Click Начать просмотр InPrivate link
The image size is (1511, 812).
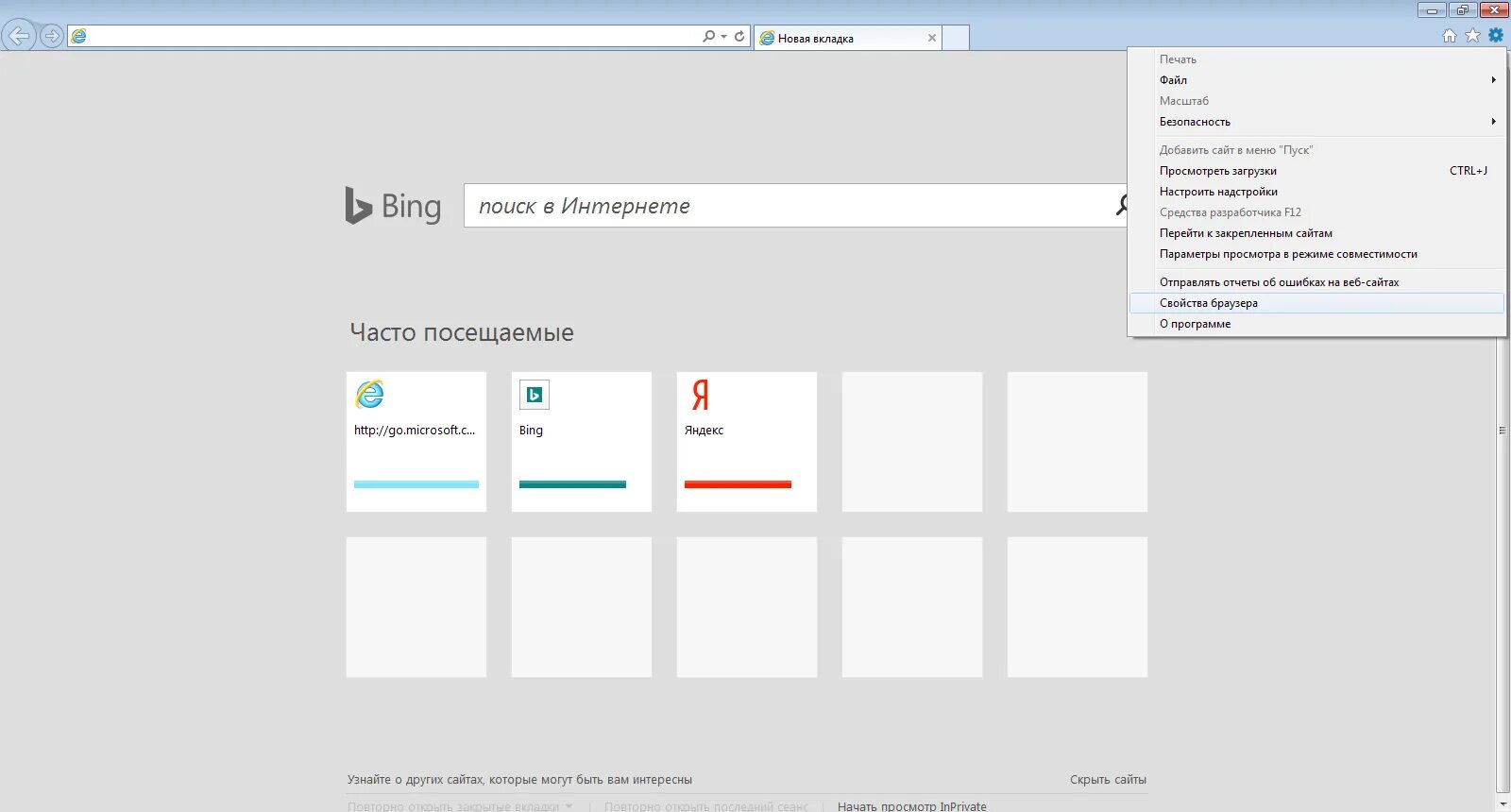tap(912, 806)
